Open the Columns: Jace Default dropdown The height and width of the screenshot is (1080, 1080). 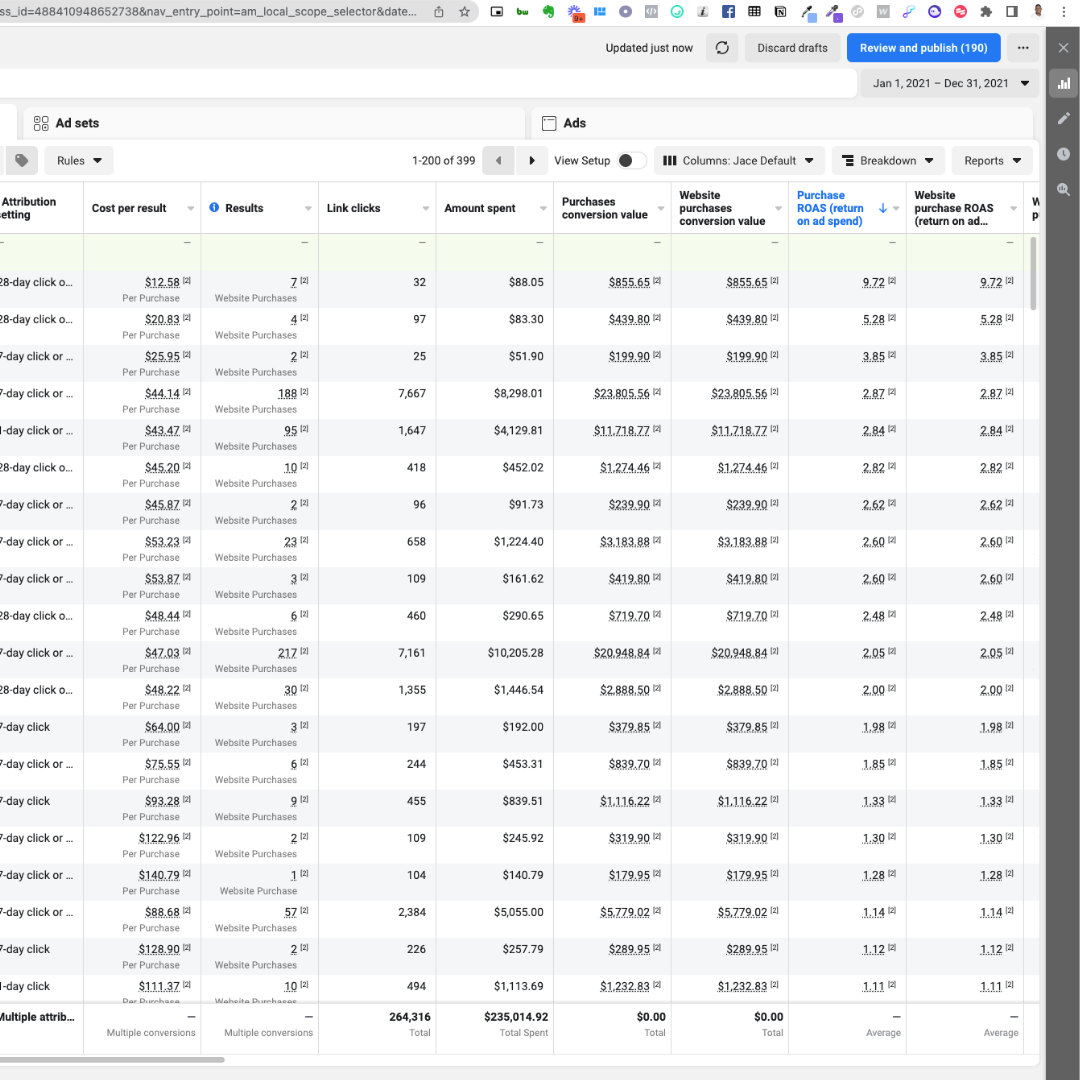point(739,161)
